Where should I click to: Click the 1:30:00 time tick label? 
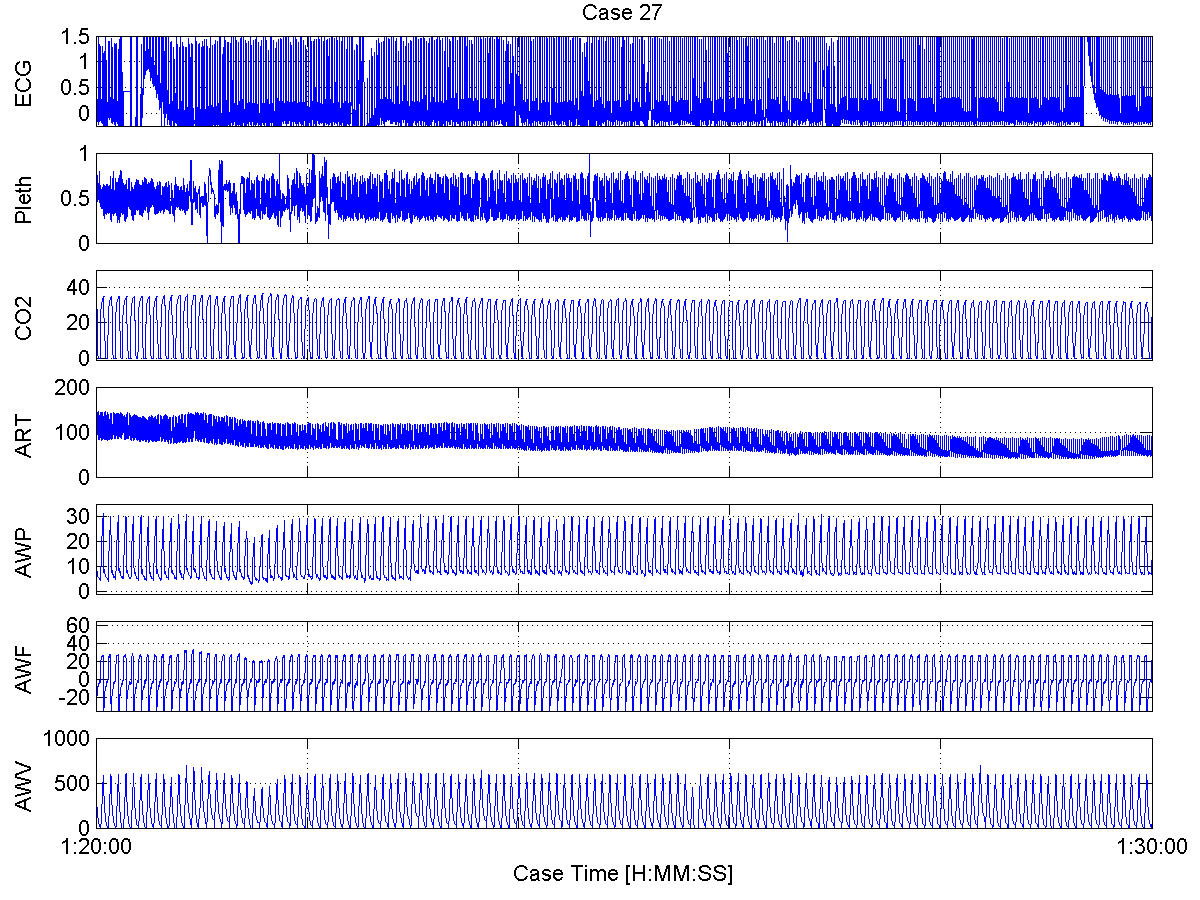coord(1153,848)
